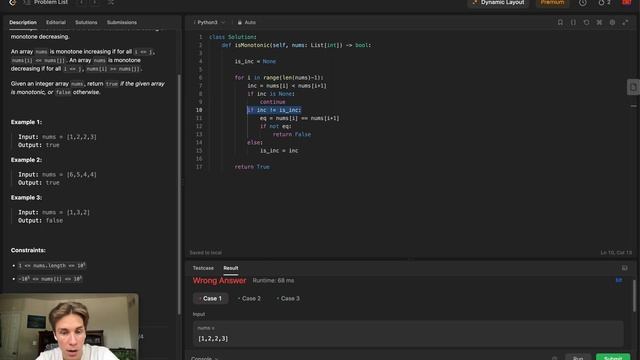Expand the Console panel

click(x=204, y=358)
